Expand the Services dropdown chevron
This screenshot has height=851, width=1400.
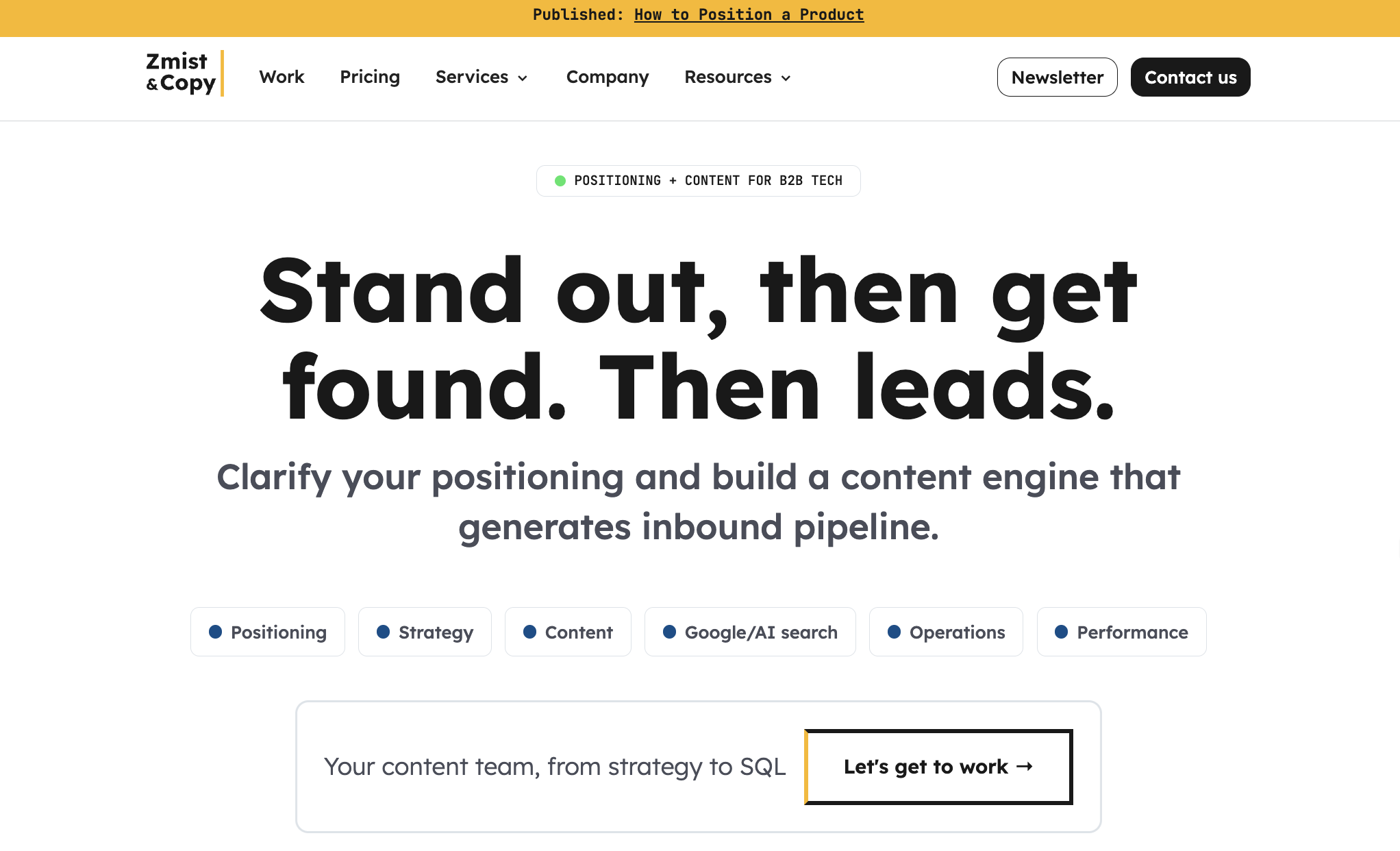(x=523, y=78)
